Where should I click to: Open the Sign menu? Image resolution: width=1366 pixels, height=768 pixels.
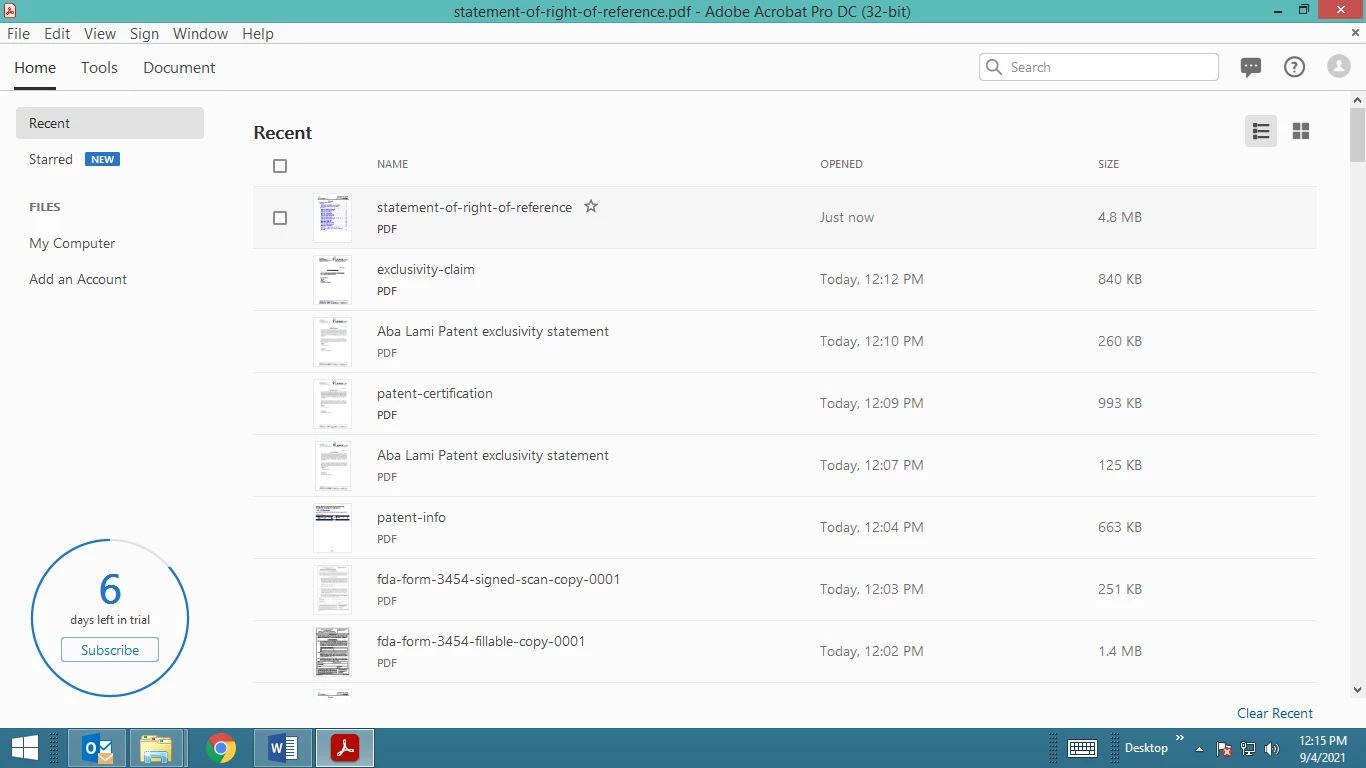click(x=144, y=33)
